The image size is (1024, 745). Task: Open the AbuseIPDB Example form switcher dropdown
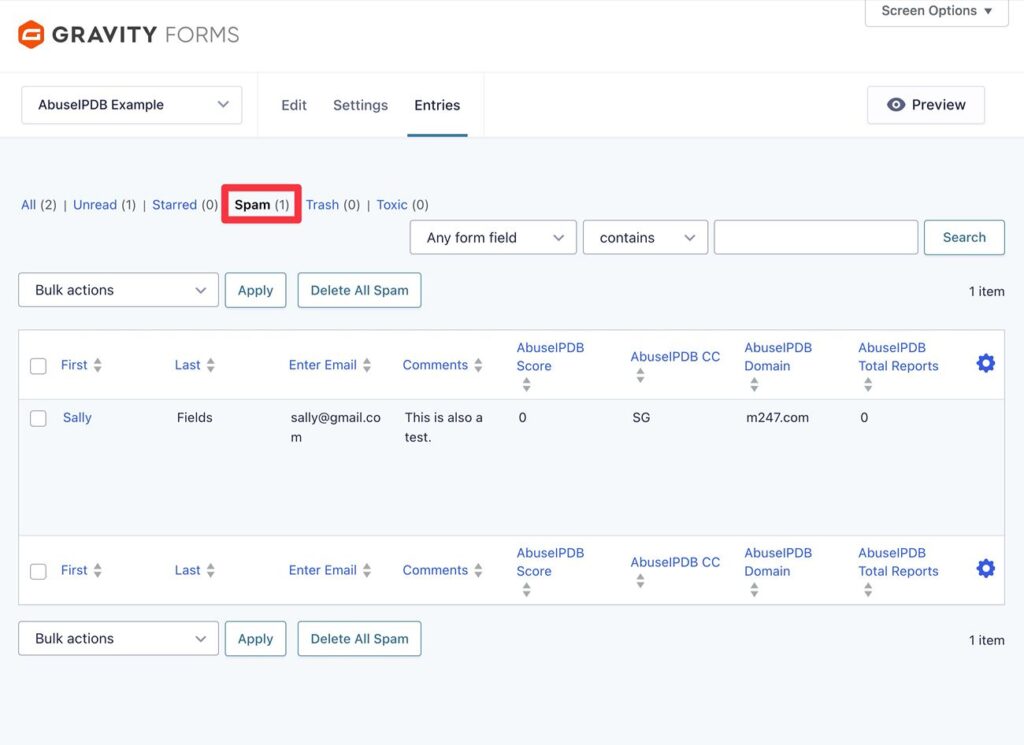pyautogui.click(x=132, y=104)
